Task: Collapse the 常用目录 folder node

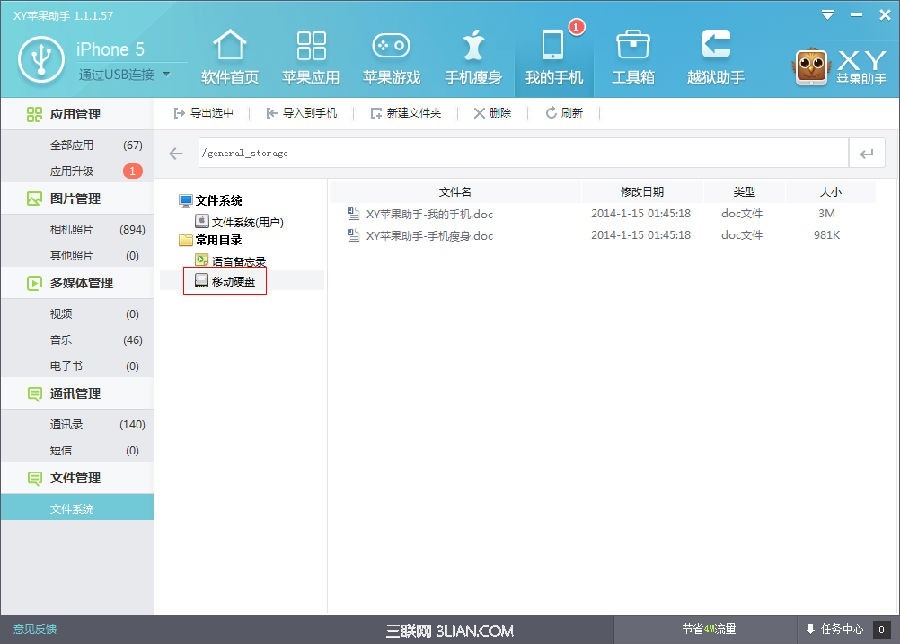Action: tap(185, 240)
